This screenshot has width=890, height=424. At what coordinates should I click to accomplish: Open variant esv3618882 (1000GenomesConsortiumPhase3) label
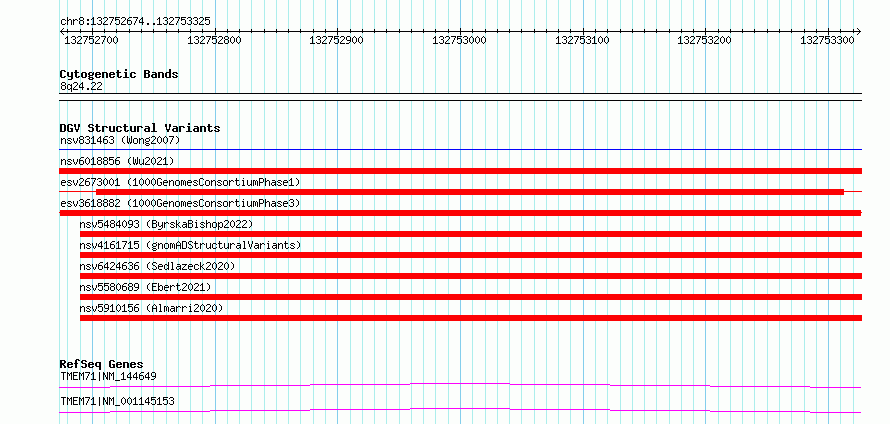pyautogui.click(x=180, y=203)
